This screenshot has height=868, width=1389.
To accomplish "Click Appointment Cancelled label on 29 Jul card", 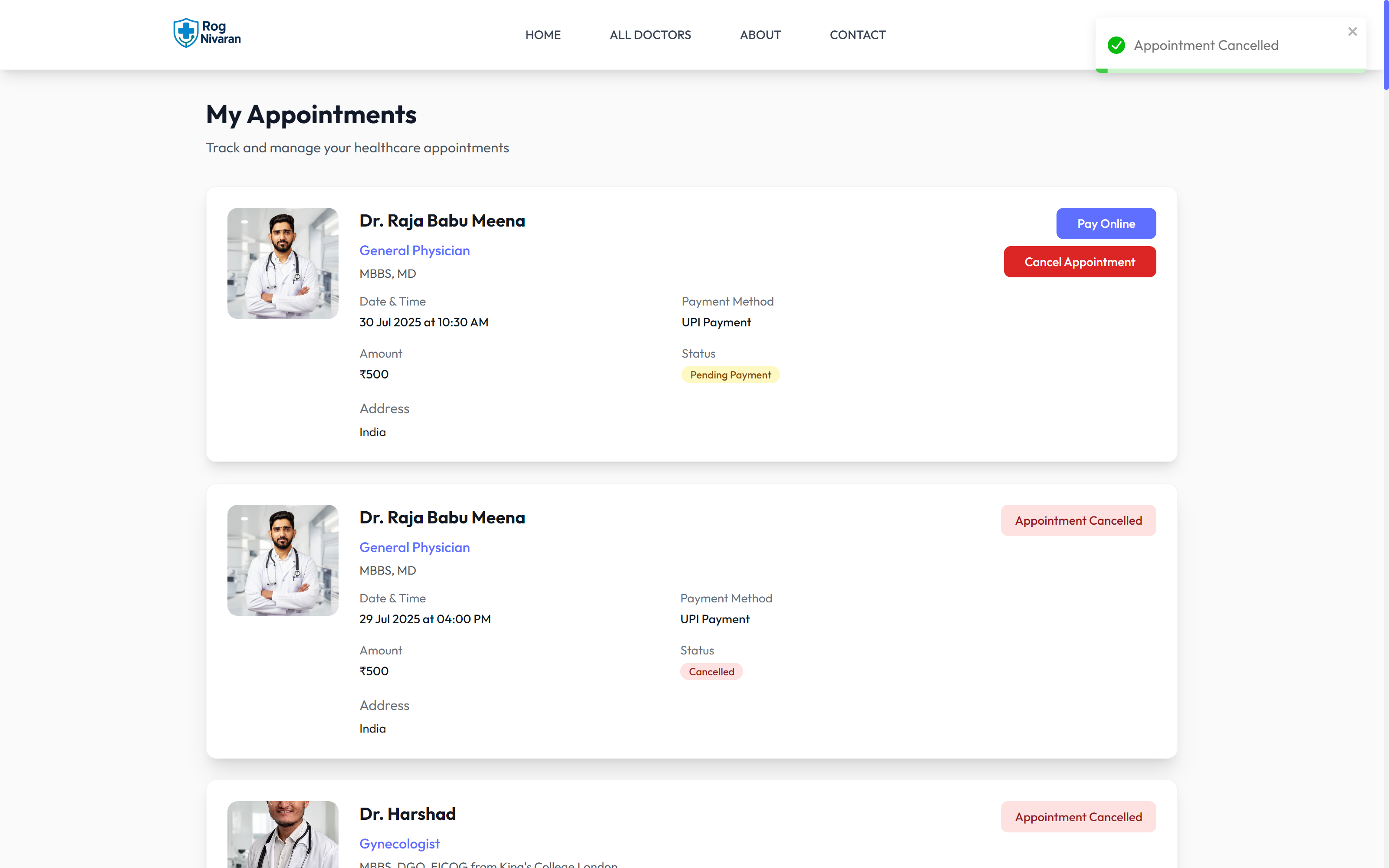I will point(1078,521).
